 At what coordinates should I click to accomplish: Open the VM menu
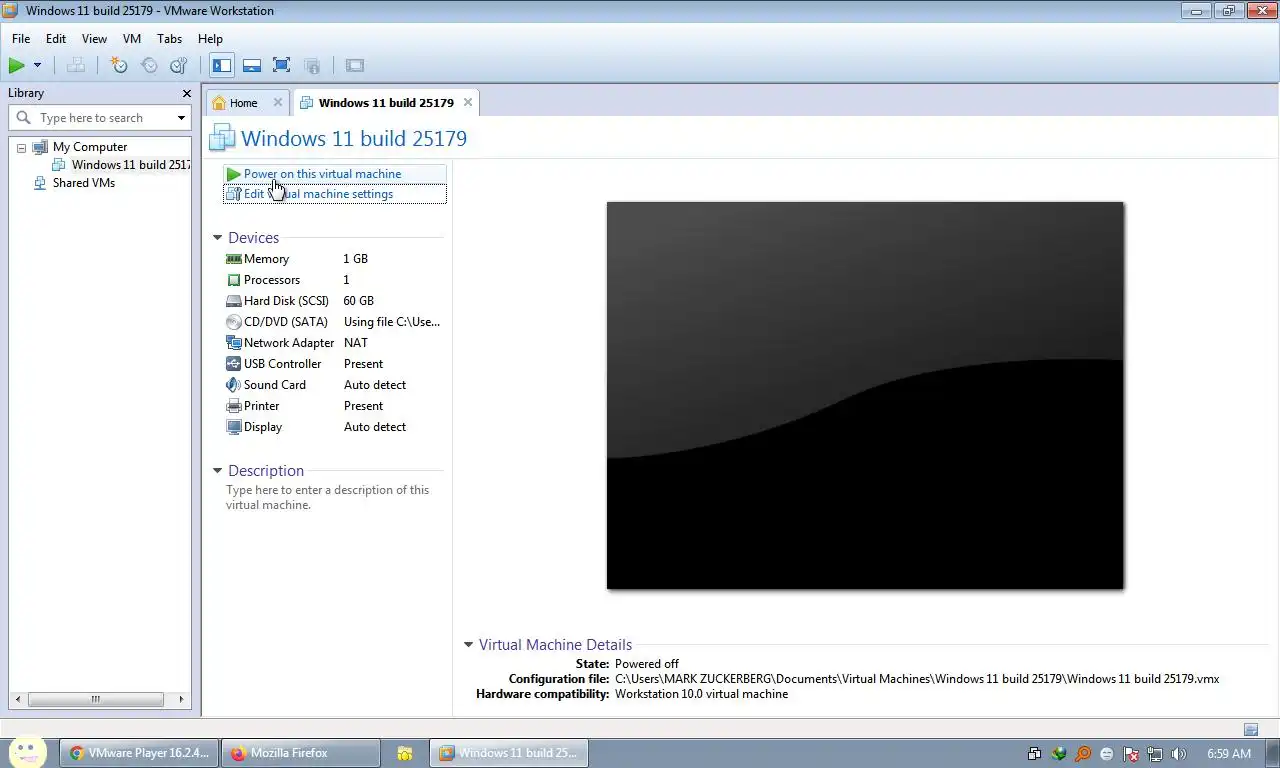[x=132, y=39]
